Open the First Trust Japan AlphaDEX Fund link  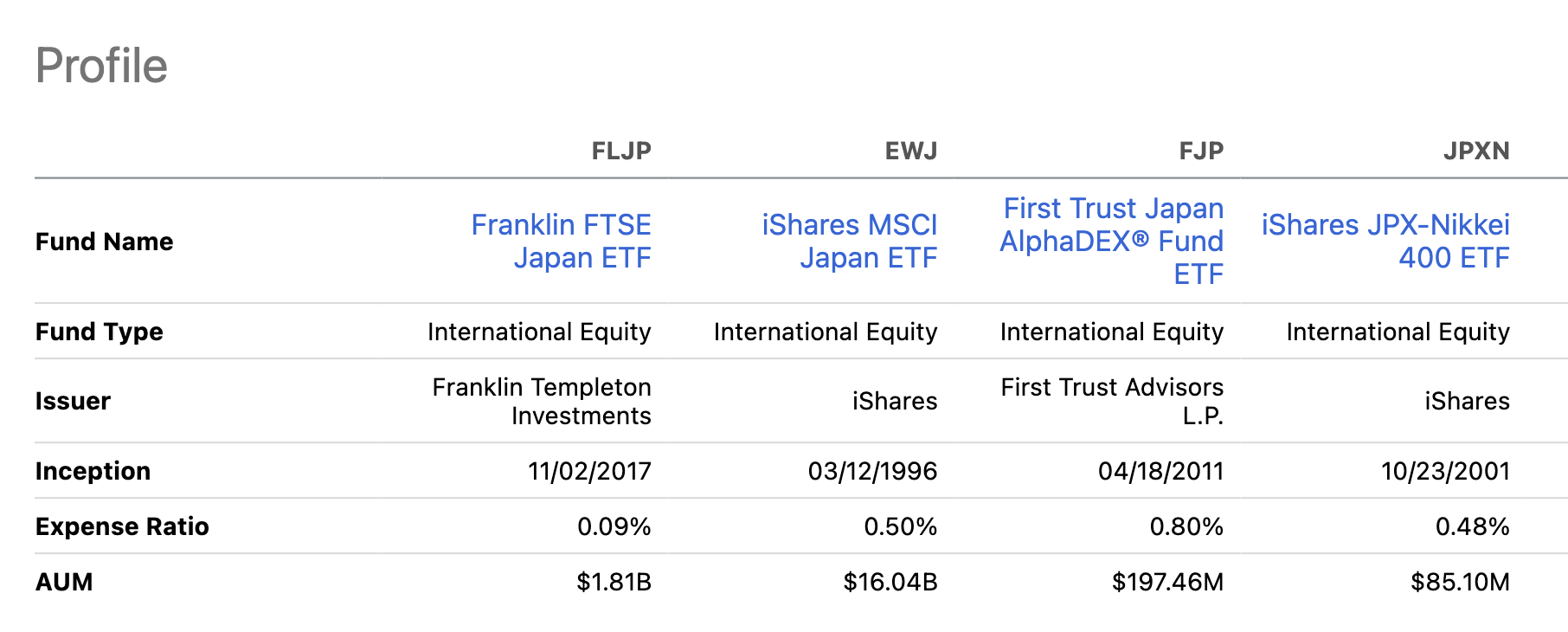(x=1113, y=241)
